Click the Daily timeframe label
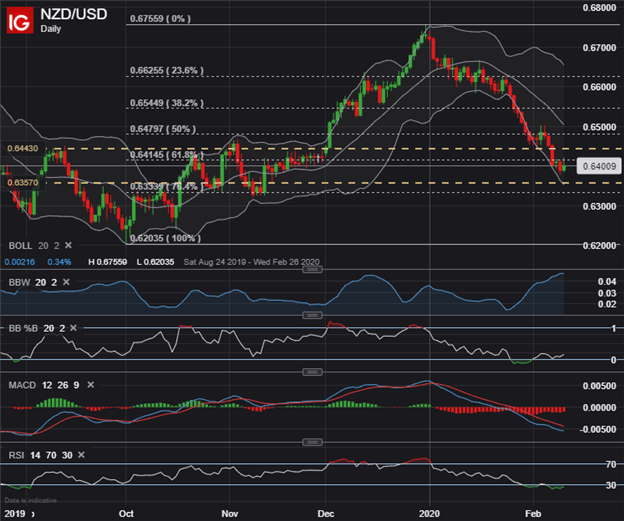 [51, 29]
